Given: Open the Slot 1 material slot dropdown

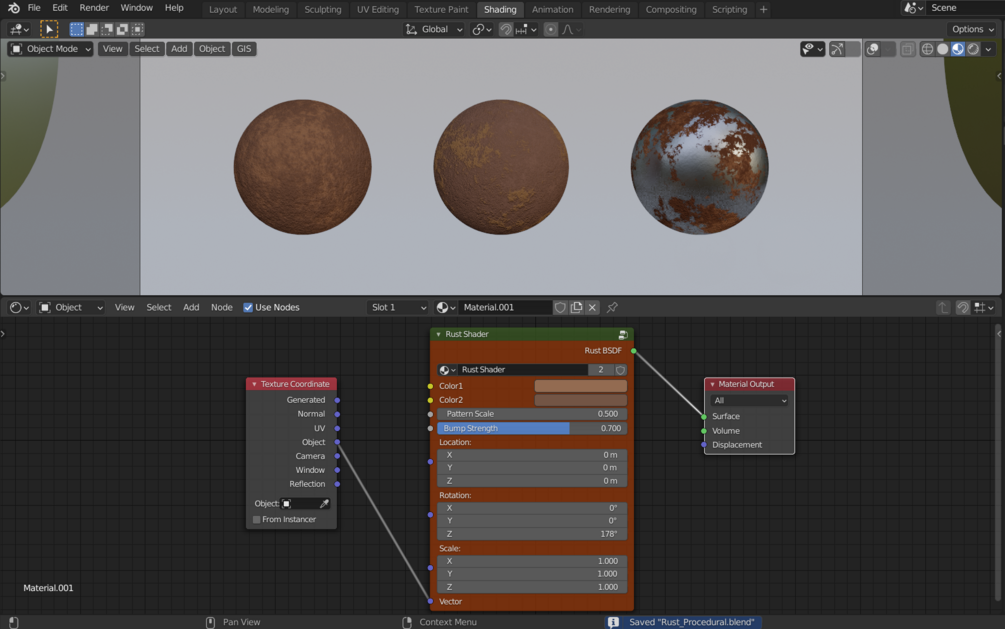Looking at the screenshot, I should pos(397,308).
